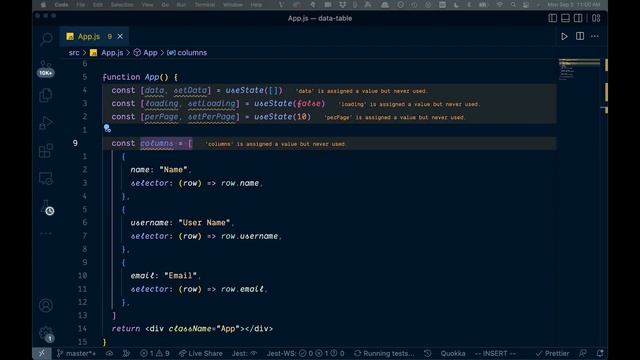This screenshot has width=640, height=360.
Task: Open the Testing view with clock badge
Action: coord(47,207)
